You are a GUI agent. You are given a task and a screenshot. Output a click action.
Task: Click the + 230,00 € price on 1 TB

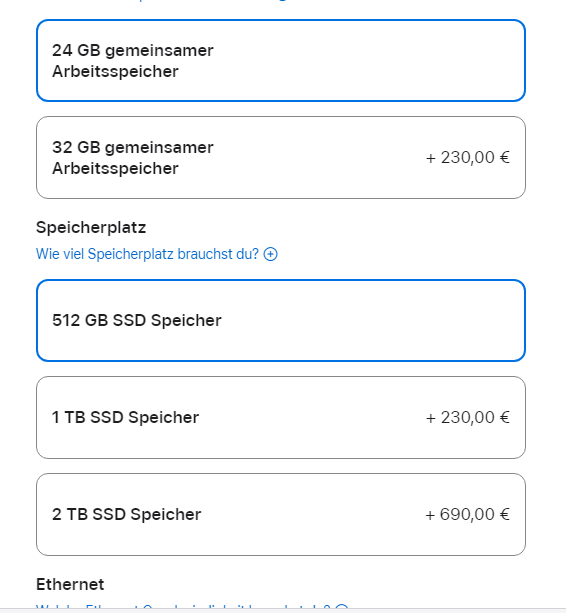467,418
